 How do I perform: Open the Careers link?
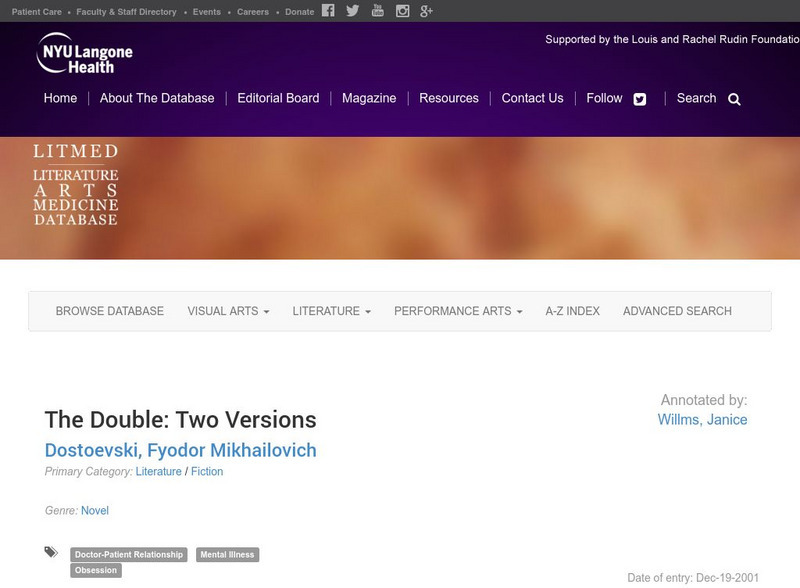tap(253, 12)
